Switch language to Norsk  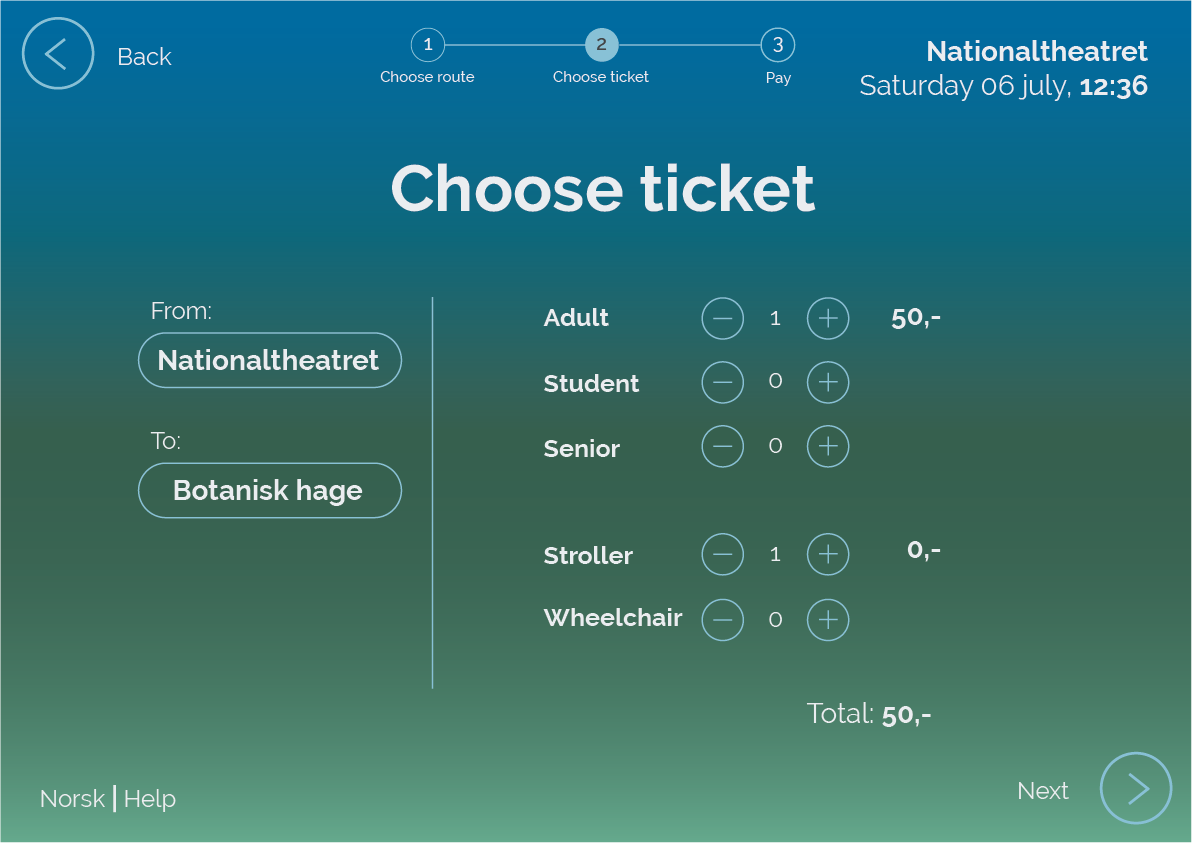(x=72, y=799)
